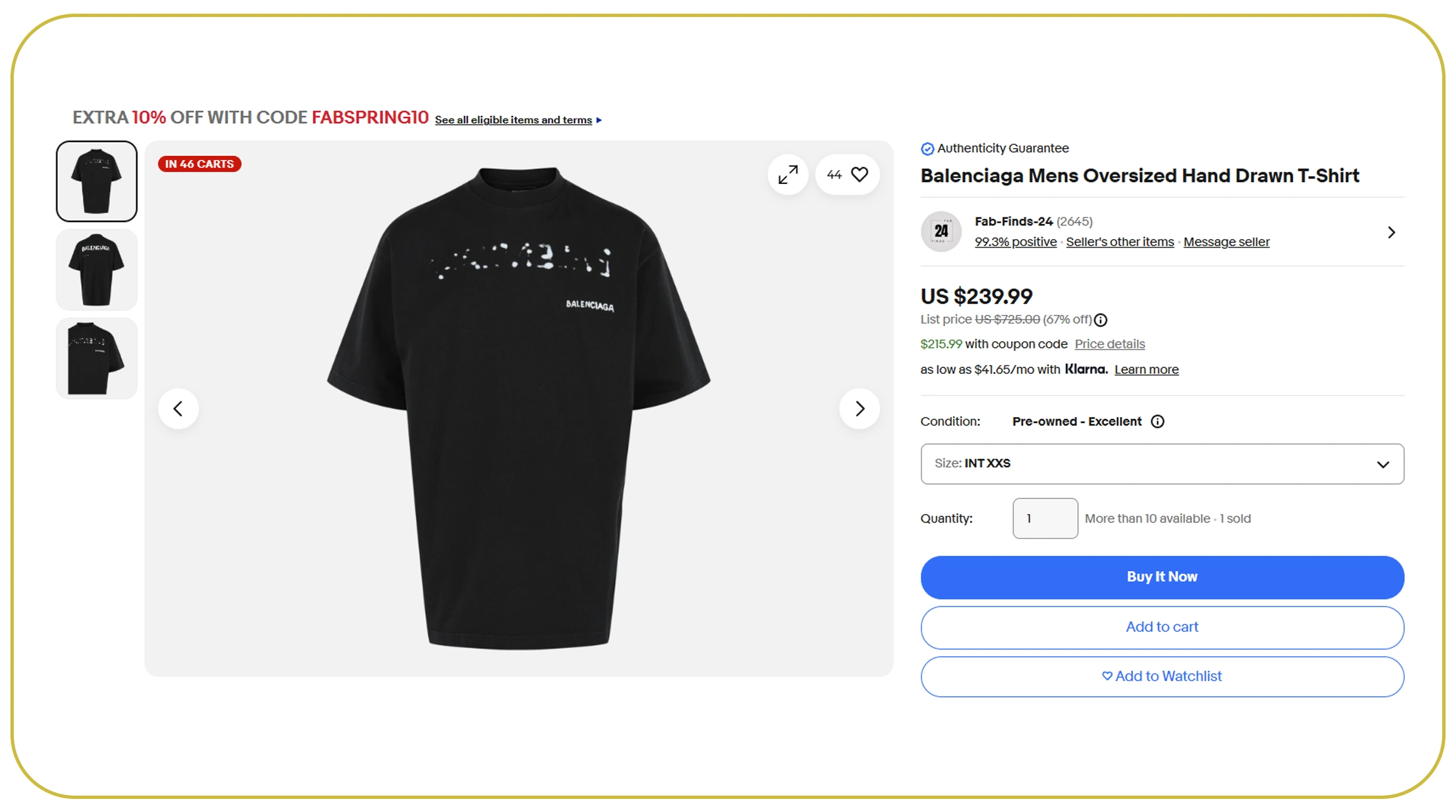Click the list price info icon

click(x=1101, y=320)
